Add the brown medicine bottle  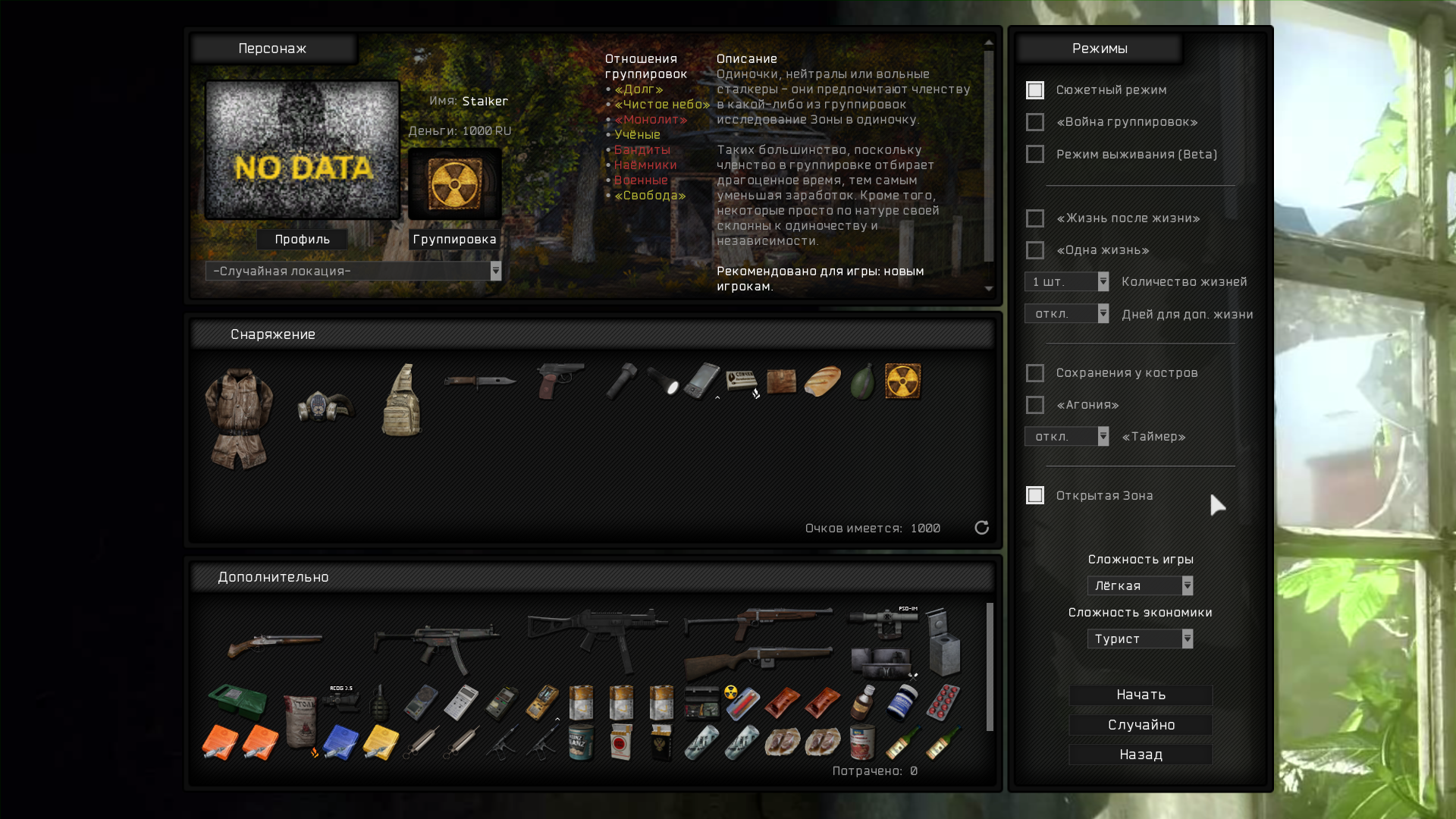tap(863, 702)
